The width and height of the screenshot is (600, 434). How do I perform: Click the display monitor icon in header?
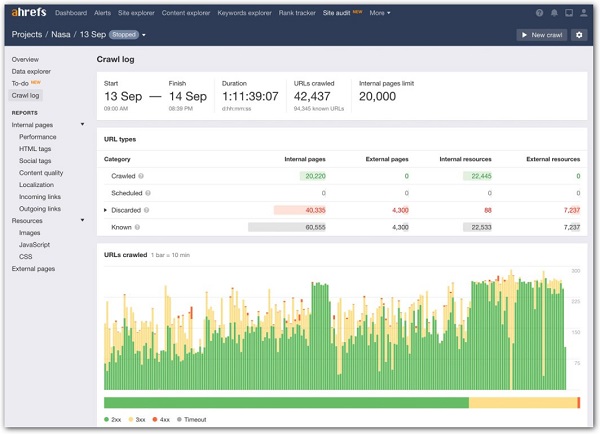tap(569, 13)
